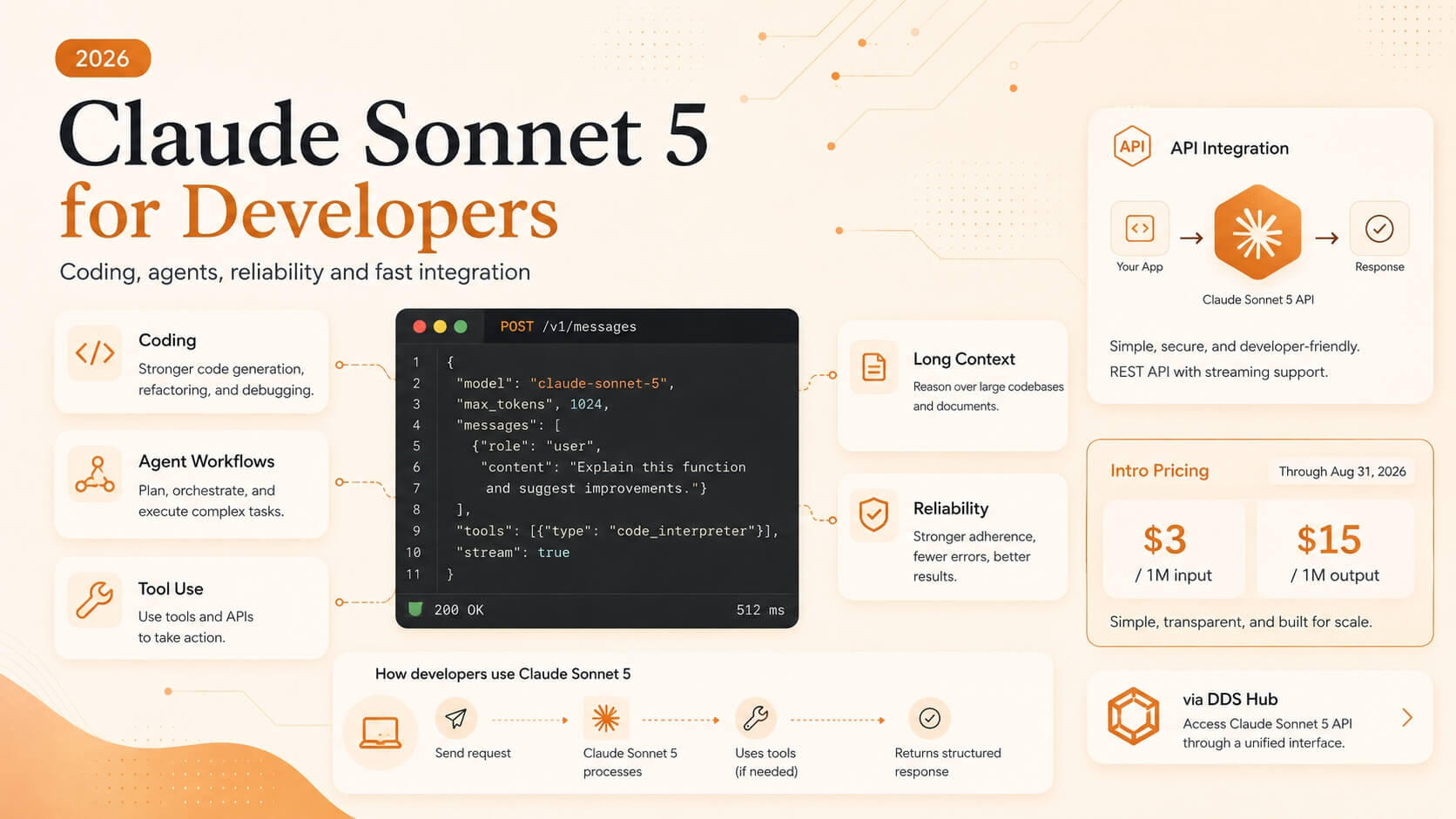
Task: Click the Intro Pricing heading
Action: tap(1159, 471)
